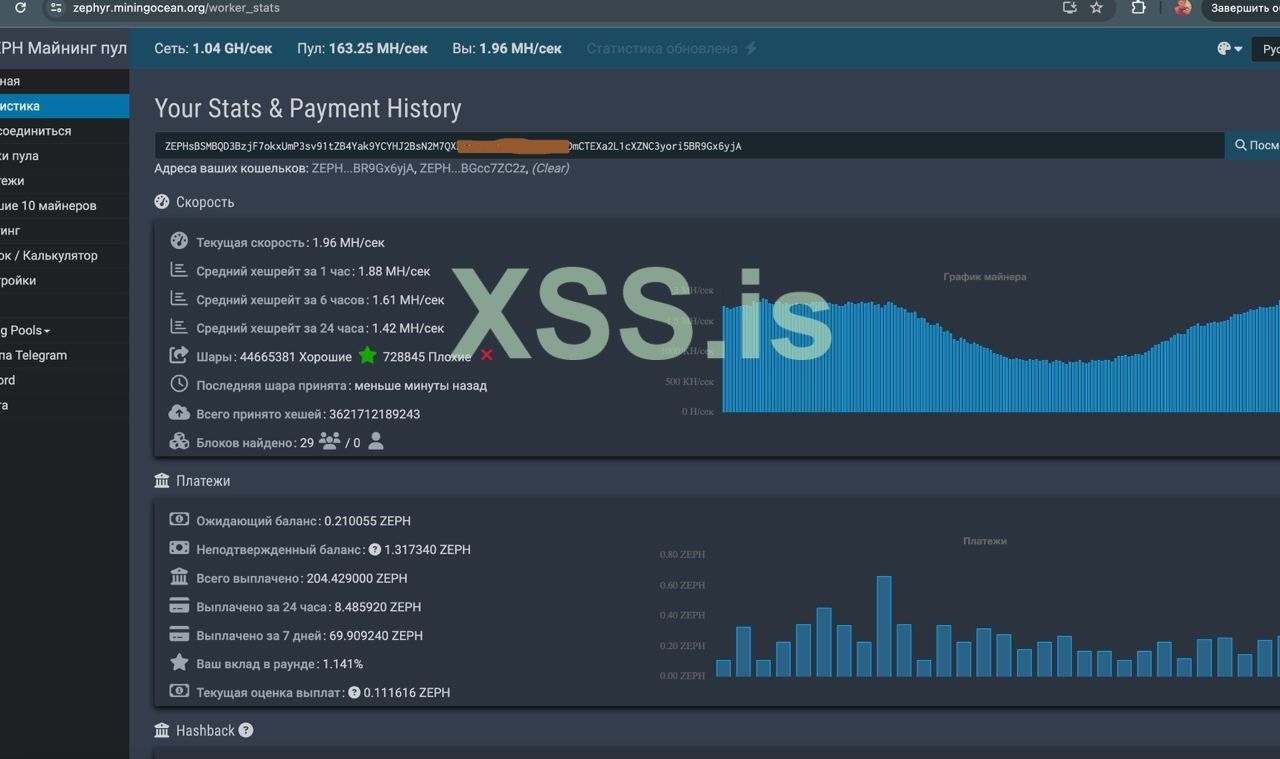
Task: Select saved wallet ZEPH...BGcc7ZC2z link
Action: point(472,168)
